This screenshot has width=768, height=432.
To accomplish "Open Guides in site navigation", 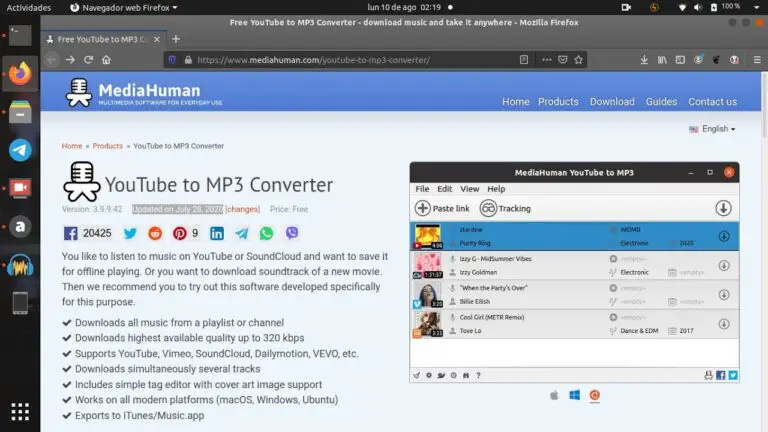I will coord(661,102).
